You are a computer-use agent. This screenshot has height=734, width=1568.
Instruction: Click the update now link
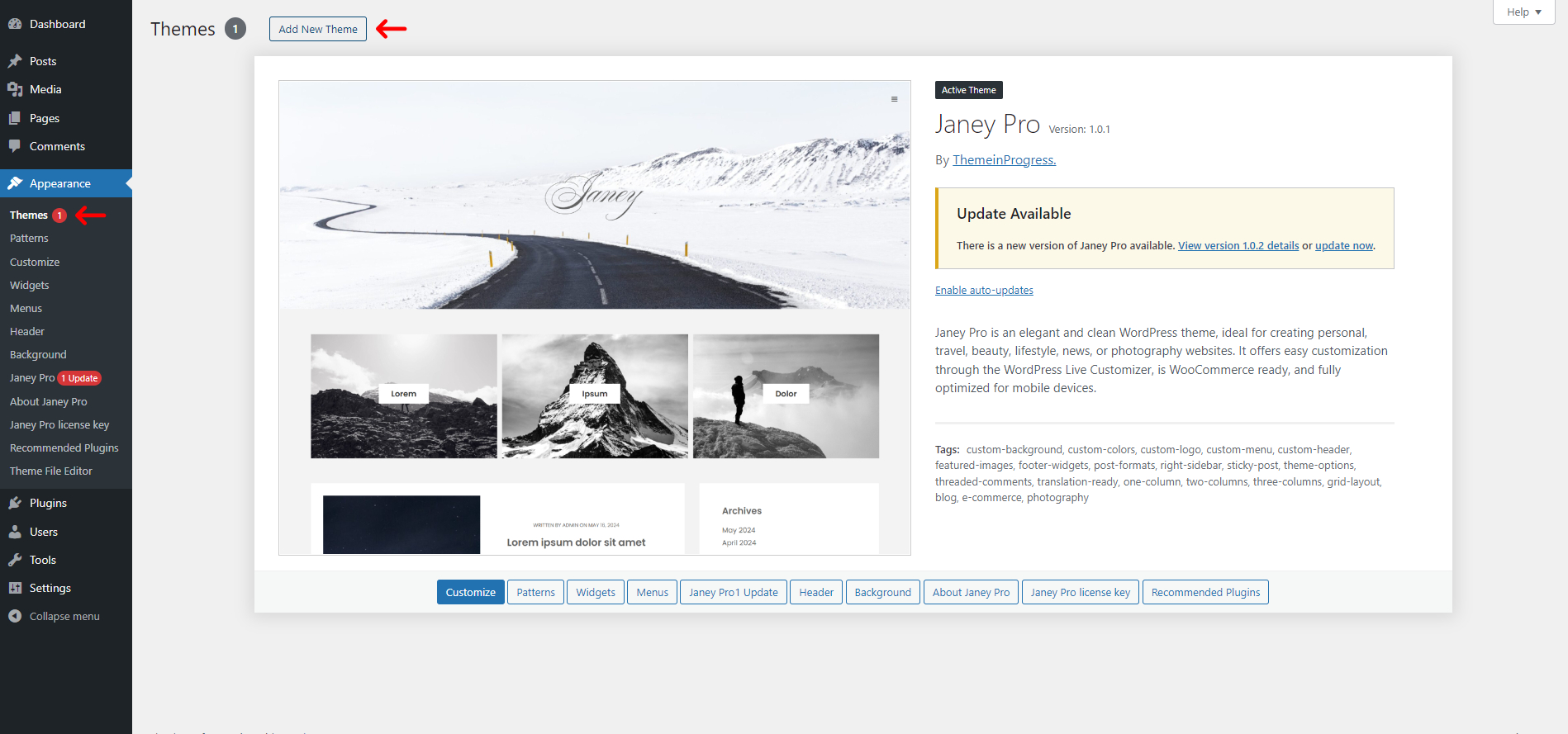pyautogui.click(x=1343, y=246)
